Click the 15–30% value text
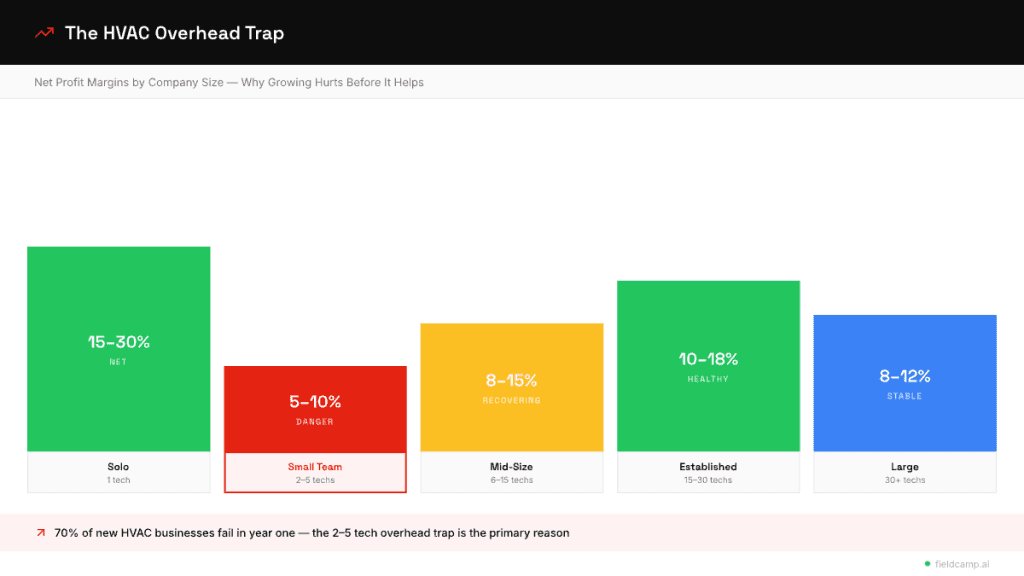This screenshot has width=1024, height=576. tap(118, 342)
